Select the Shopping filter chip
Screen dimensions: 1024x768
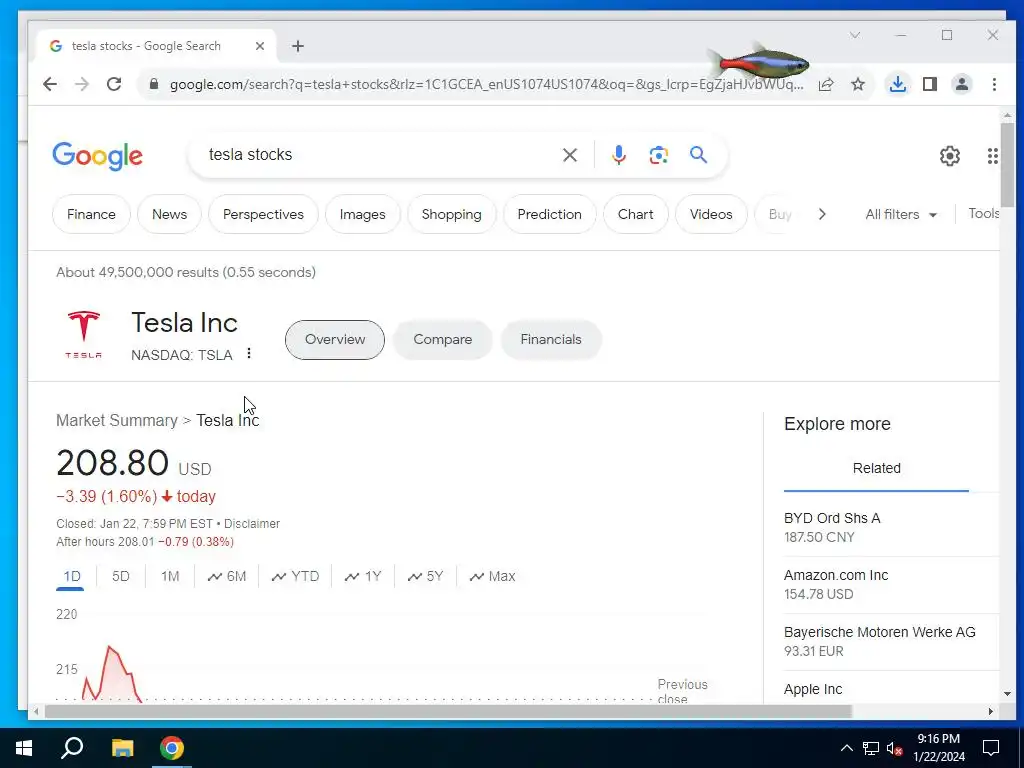[x=451, y=214]
